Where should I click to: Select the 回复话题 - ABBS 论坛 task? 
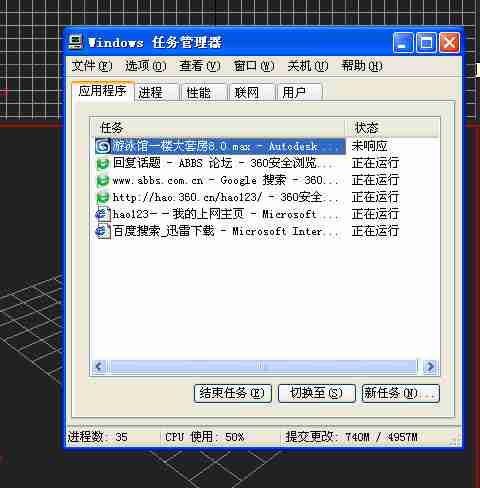220,163
